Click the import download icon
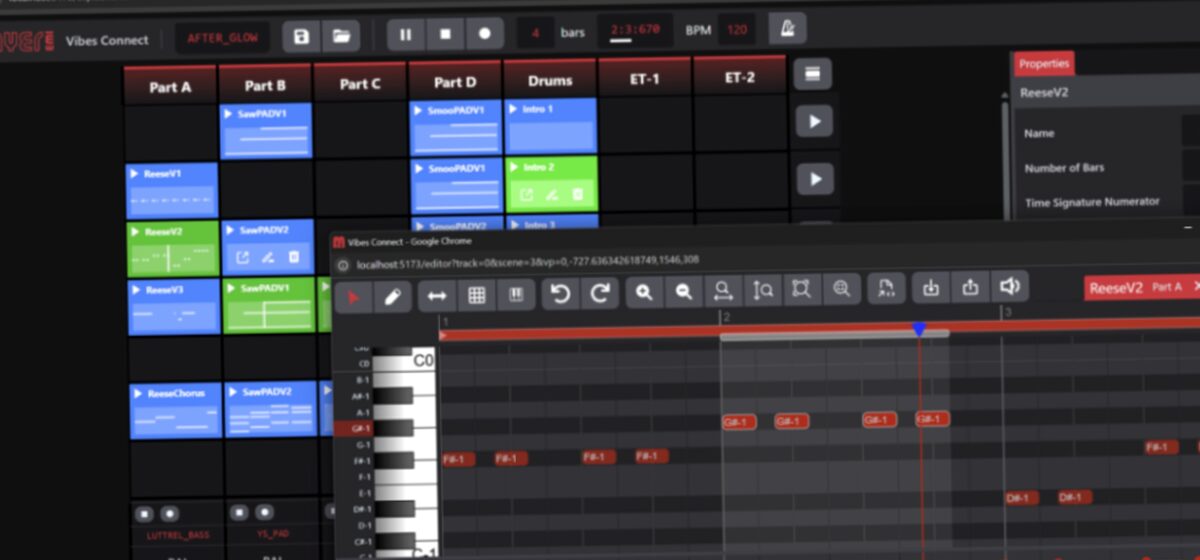The height and width of the screenshot is (560, 1200). pos(931,287)
